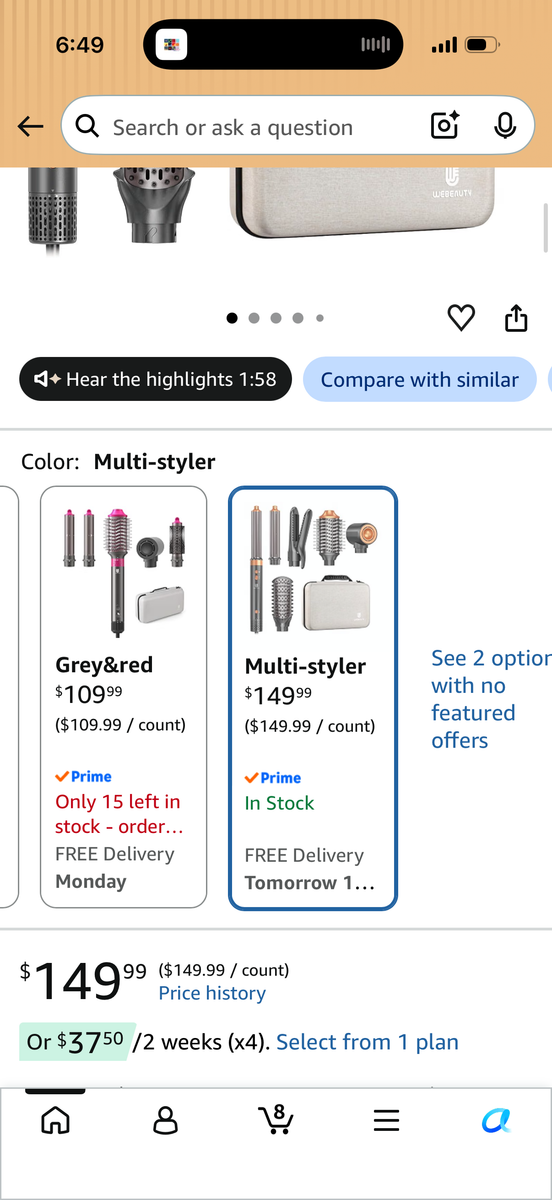Open the account profile icon
This screenshot has width=552, height=1200.
click(165, 1120)
